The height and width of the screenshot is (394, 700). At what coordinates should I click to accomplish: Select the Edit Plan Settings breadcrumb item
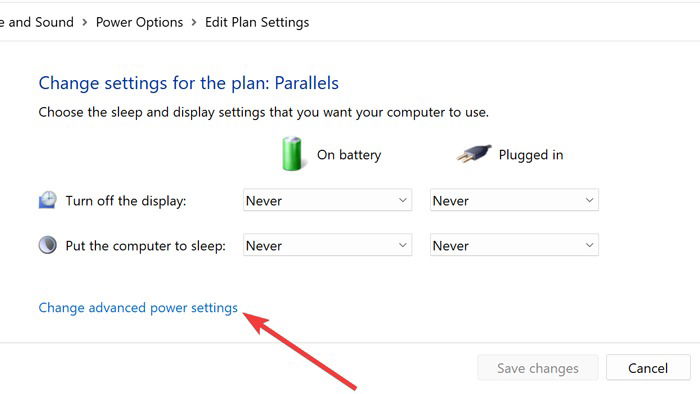[x=257, y=22]
